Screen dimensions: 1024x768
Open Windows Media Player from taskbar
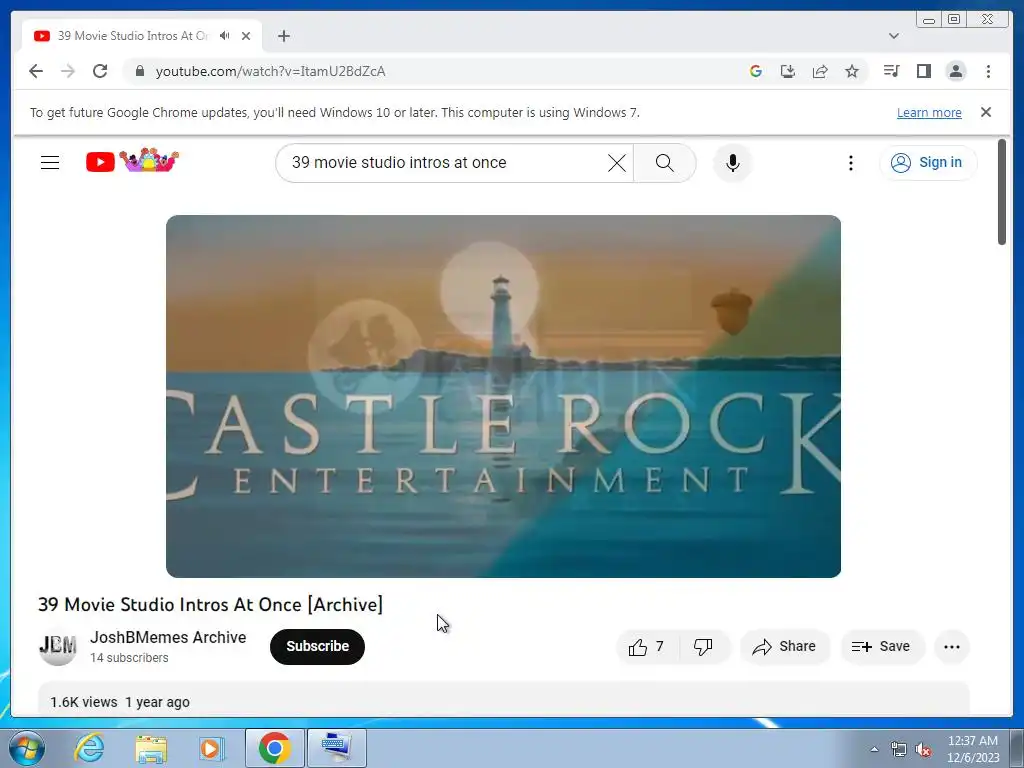click(x=211, y=748)
